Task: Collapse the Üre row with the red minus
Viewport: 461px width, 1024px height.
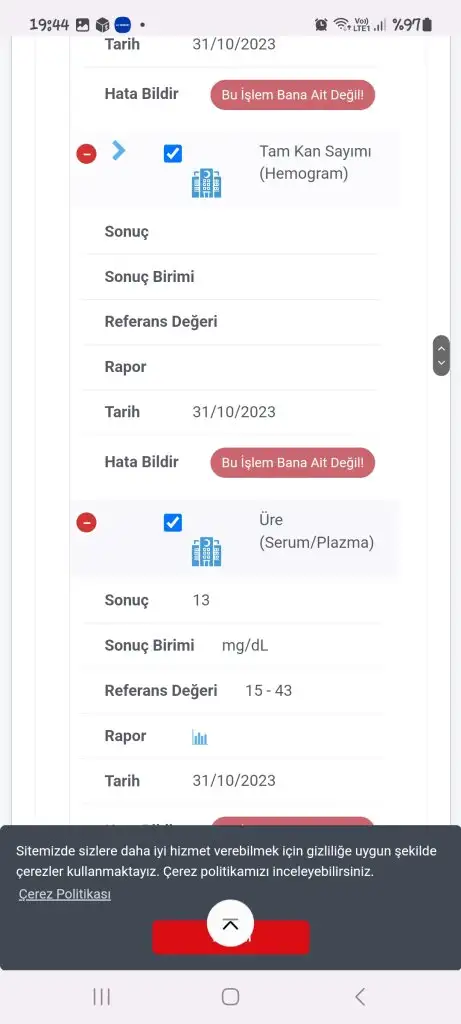Action: 86,522
